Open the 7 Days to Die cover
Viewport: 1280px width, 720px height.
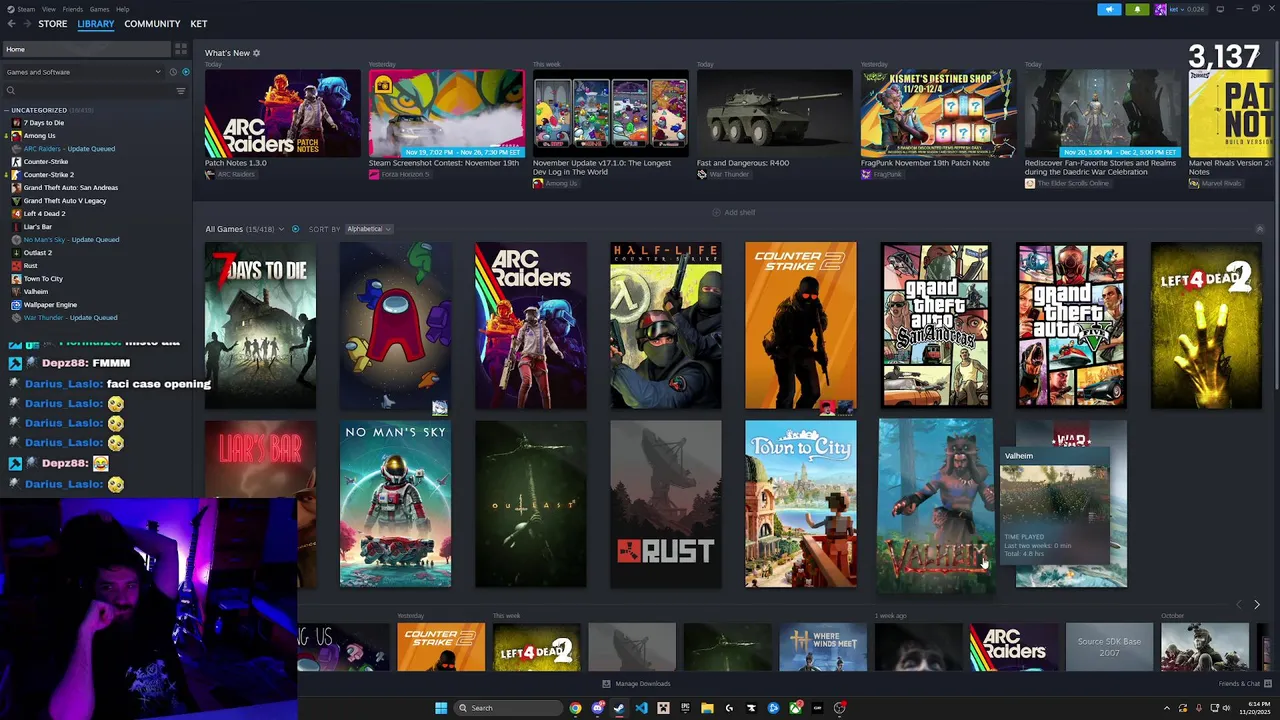pyautogui.click(x=260, y=325)
